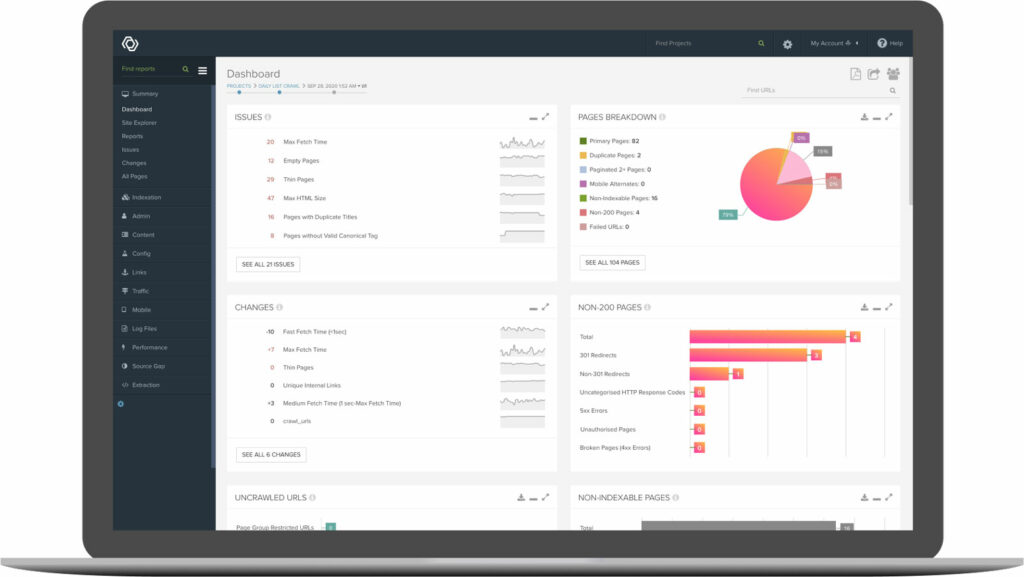Viewport: 1024px width, 577px height.
Task: Click the Find URLs search magnifier
Action: (893, 91)
